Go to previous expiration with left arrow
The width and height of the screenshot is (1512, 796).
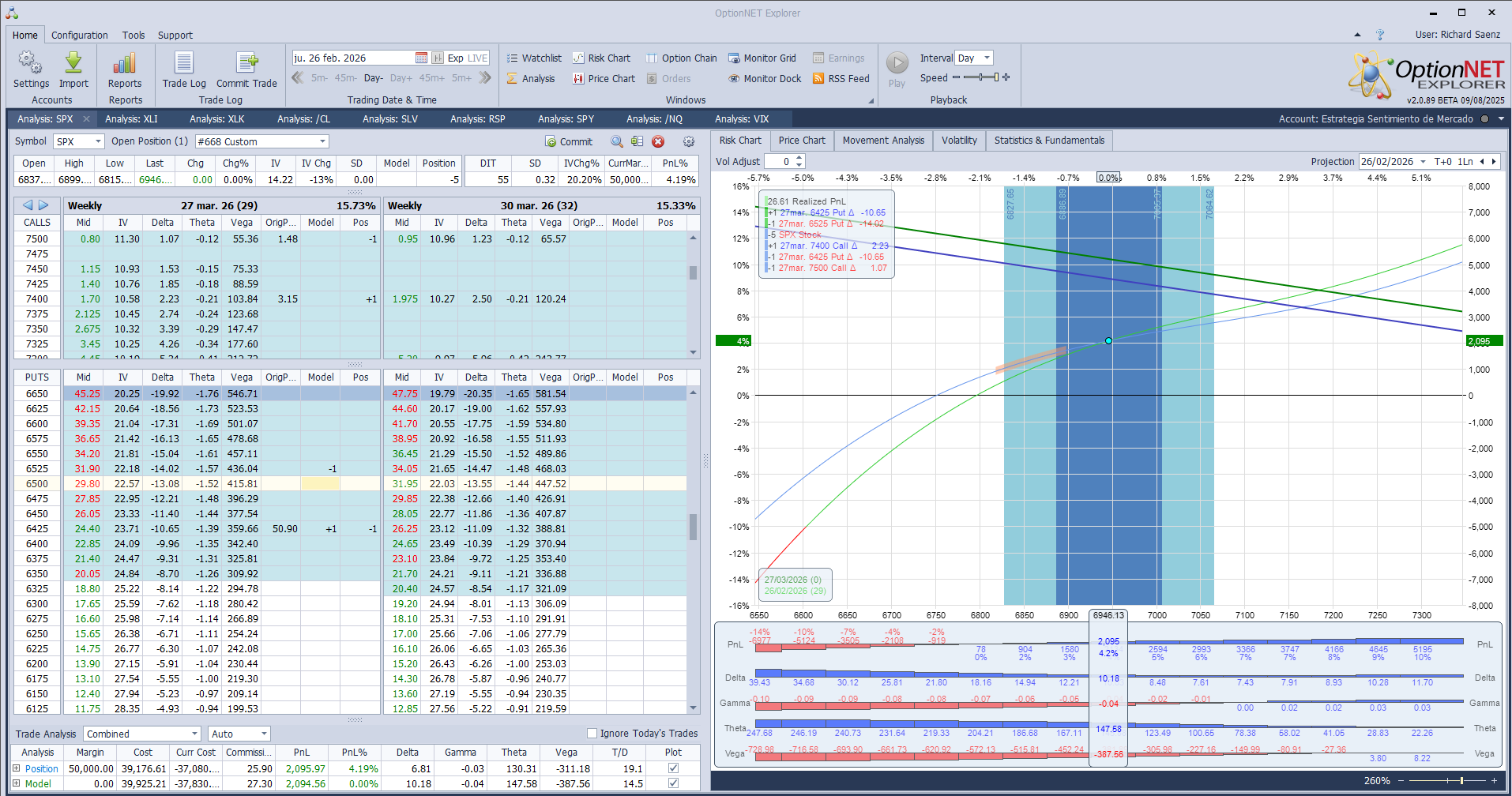(28, 205)
